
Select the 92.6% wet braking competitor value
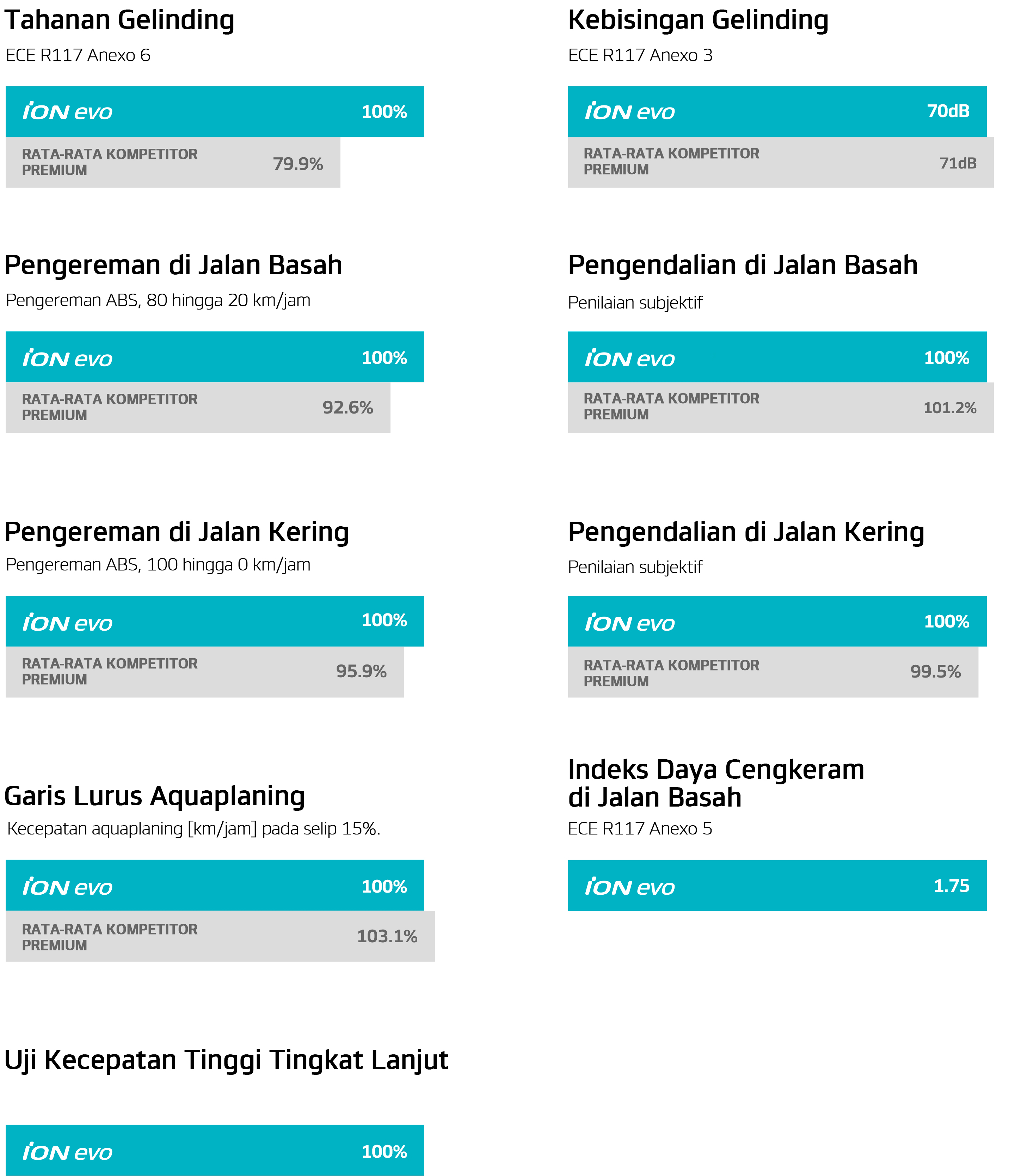348,408
